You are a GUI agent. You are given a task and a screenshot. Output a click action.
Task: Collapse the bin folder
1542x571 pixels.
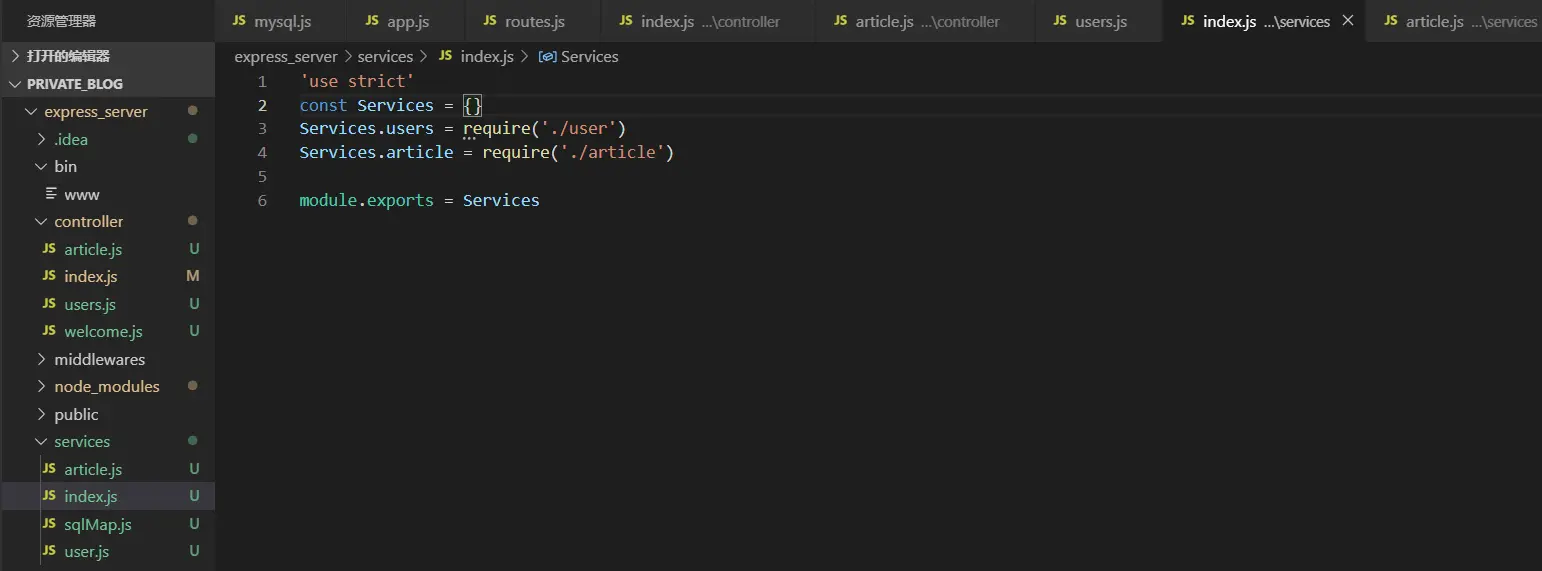[x=107, y=166]
